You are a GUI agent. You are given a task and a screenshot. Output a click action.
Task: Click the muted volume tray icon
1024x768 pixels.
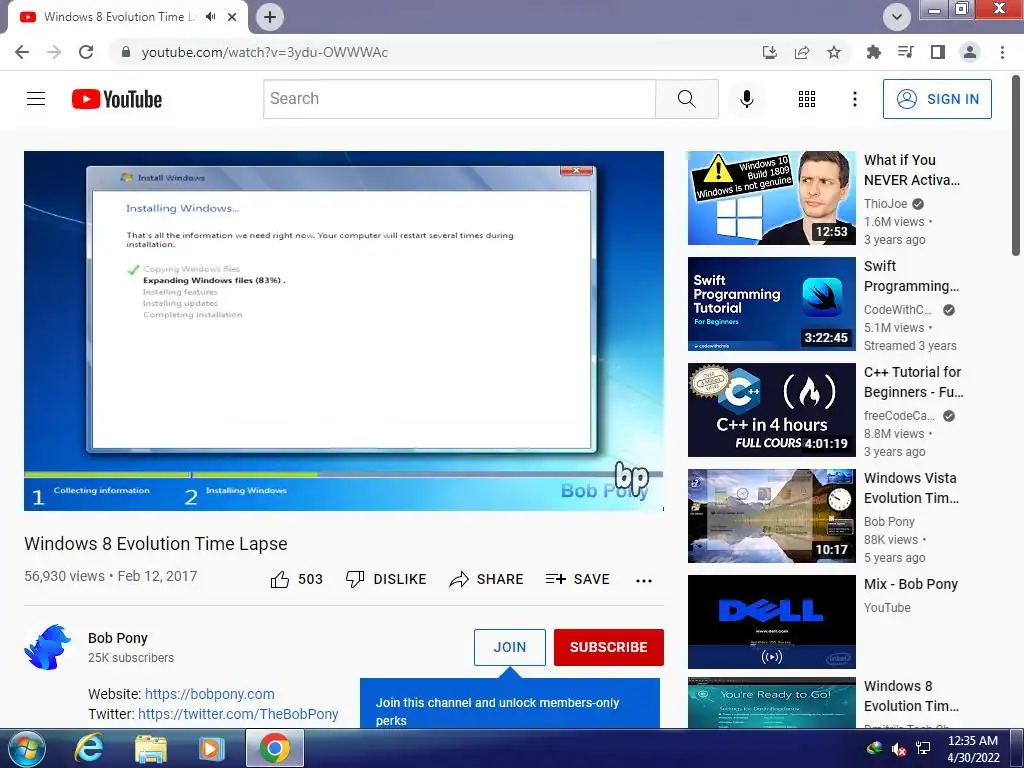(x=899, y=749)
